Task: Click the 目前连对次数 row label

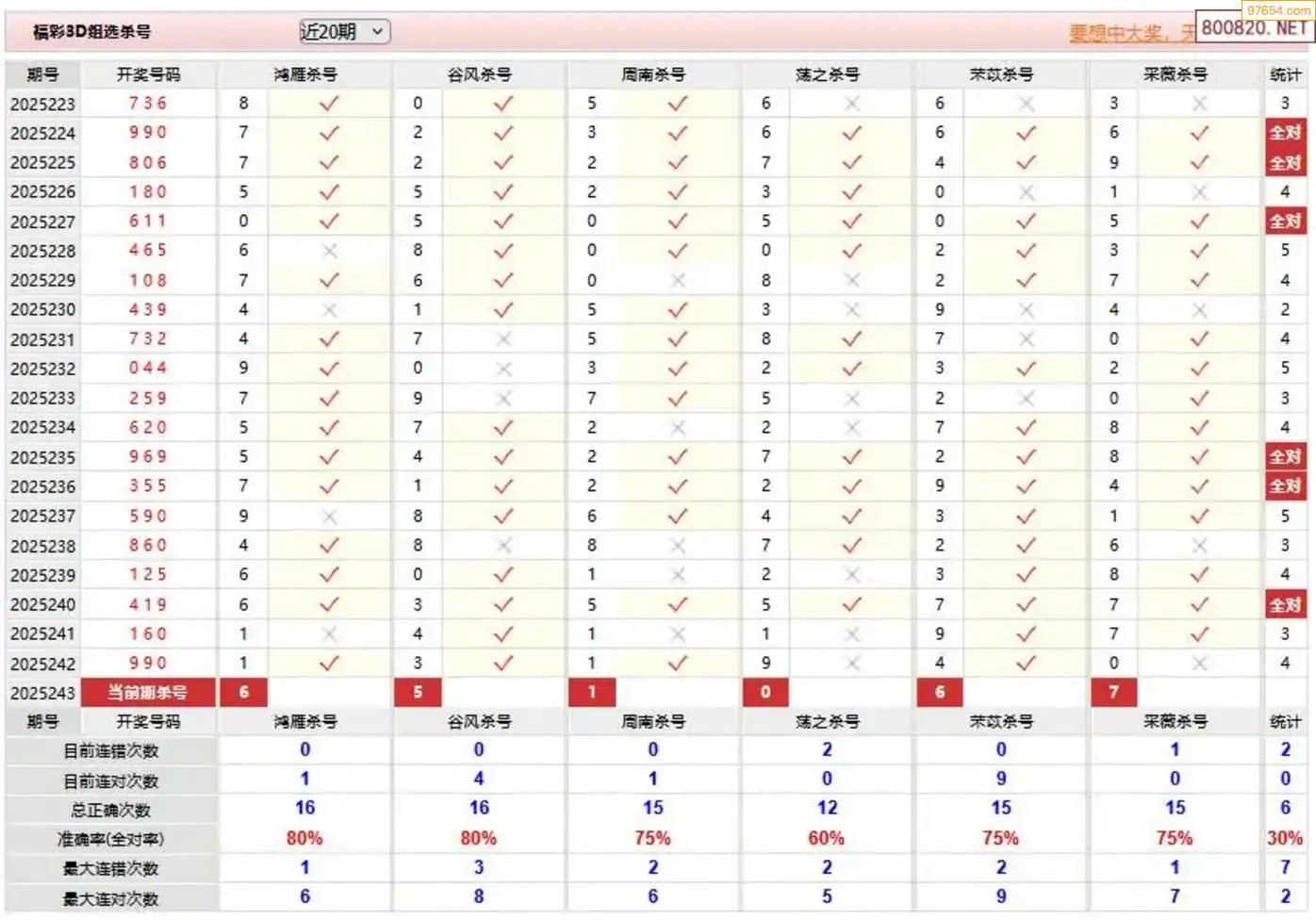Action: click(x=111, y=781)
